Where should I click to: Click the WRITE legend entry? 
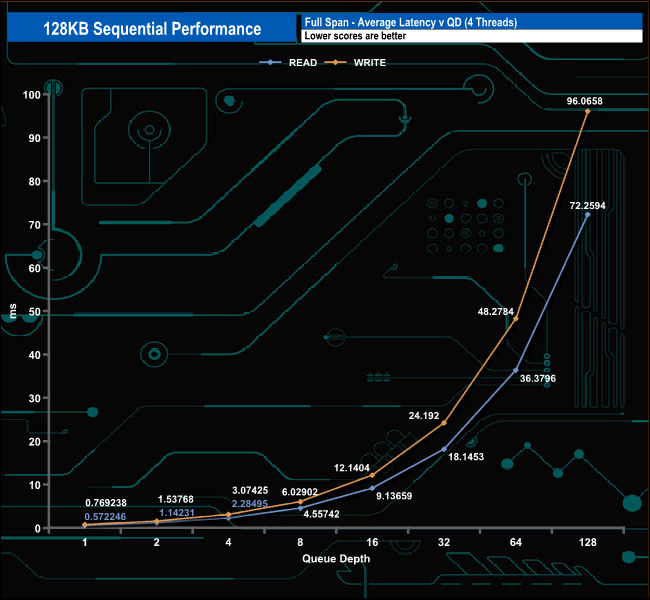pyautogui.click(x=355, y=63)
